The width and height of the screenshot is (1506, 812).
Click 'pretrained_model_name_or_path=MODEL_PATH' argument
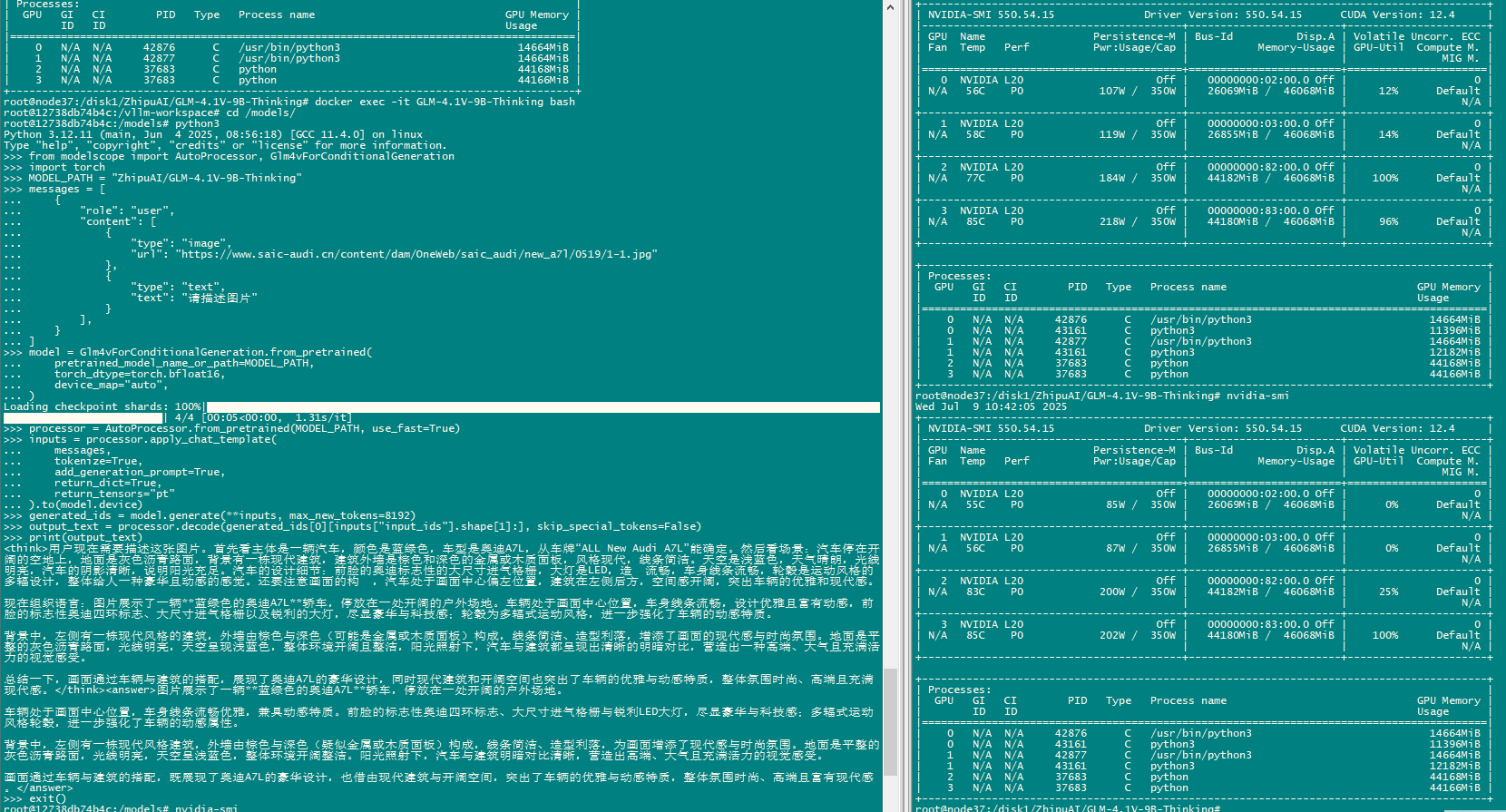click(x=183, y=363)
